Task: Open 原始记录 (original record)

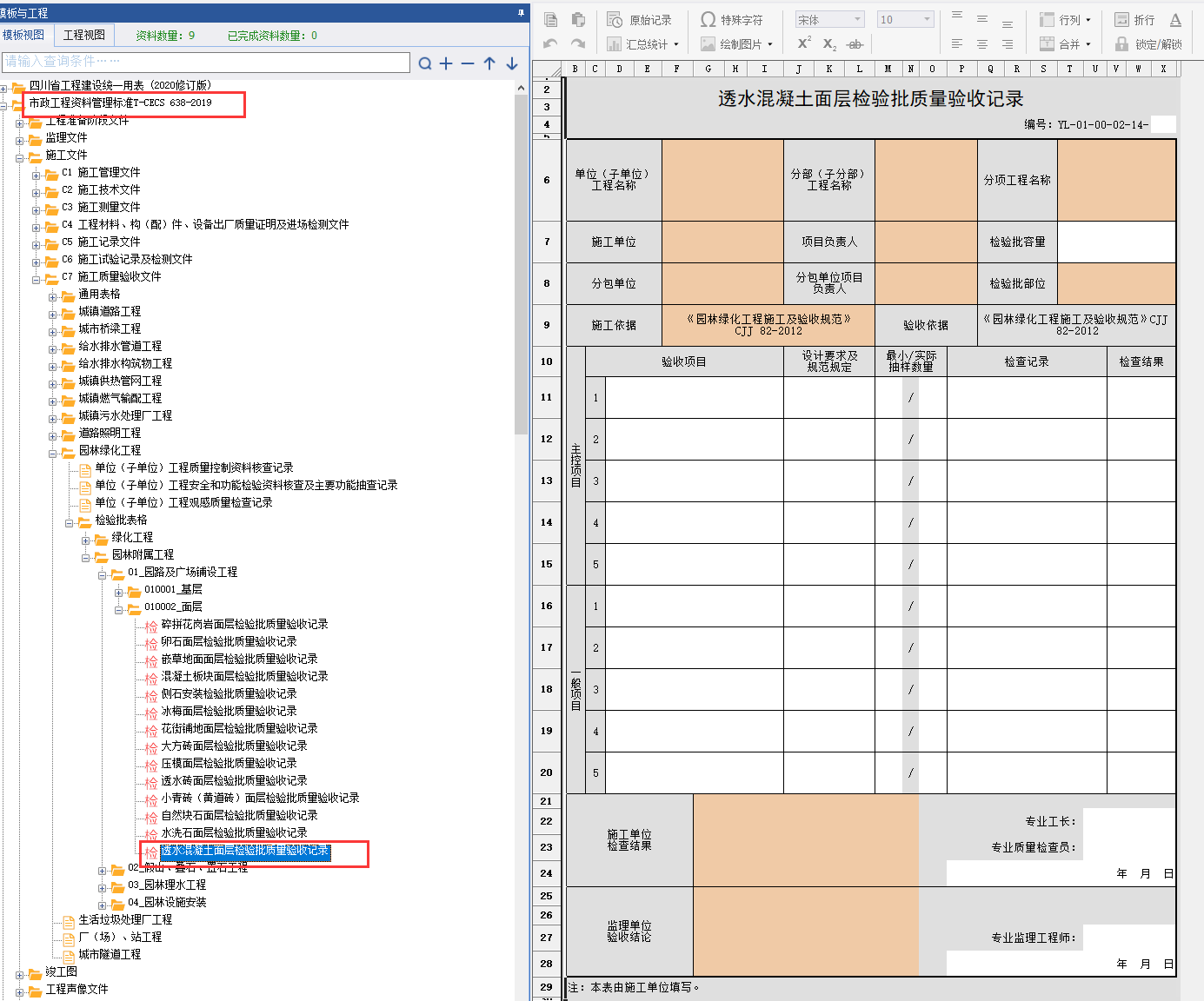Action: (639, 19)
